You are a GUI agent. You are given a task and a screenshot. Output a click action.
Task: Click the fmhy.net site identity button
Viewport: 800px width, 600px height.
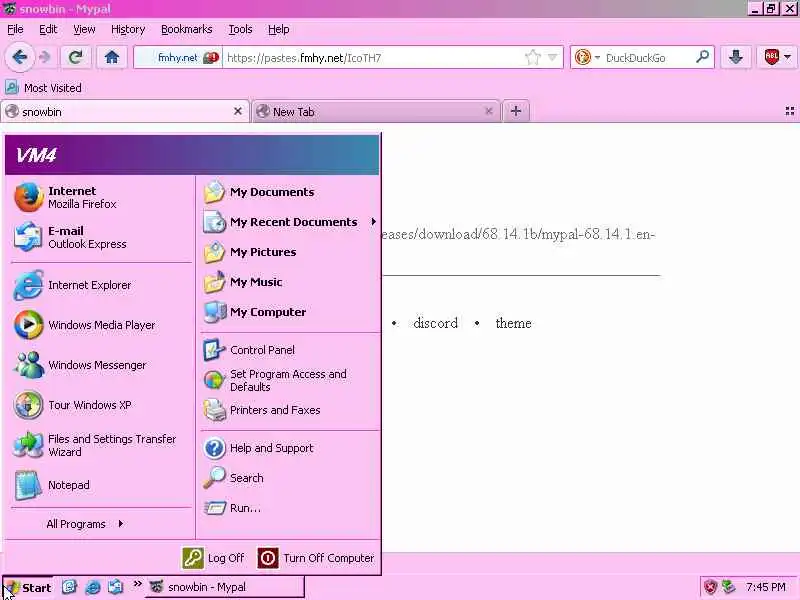pos(179,58)
